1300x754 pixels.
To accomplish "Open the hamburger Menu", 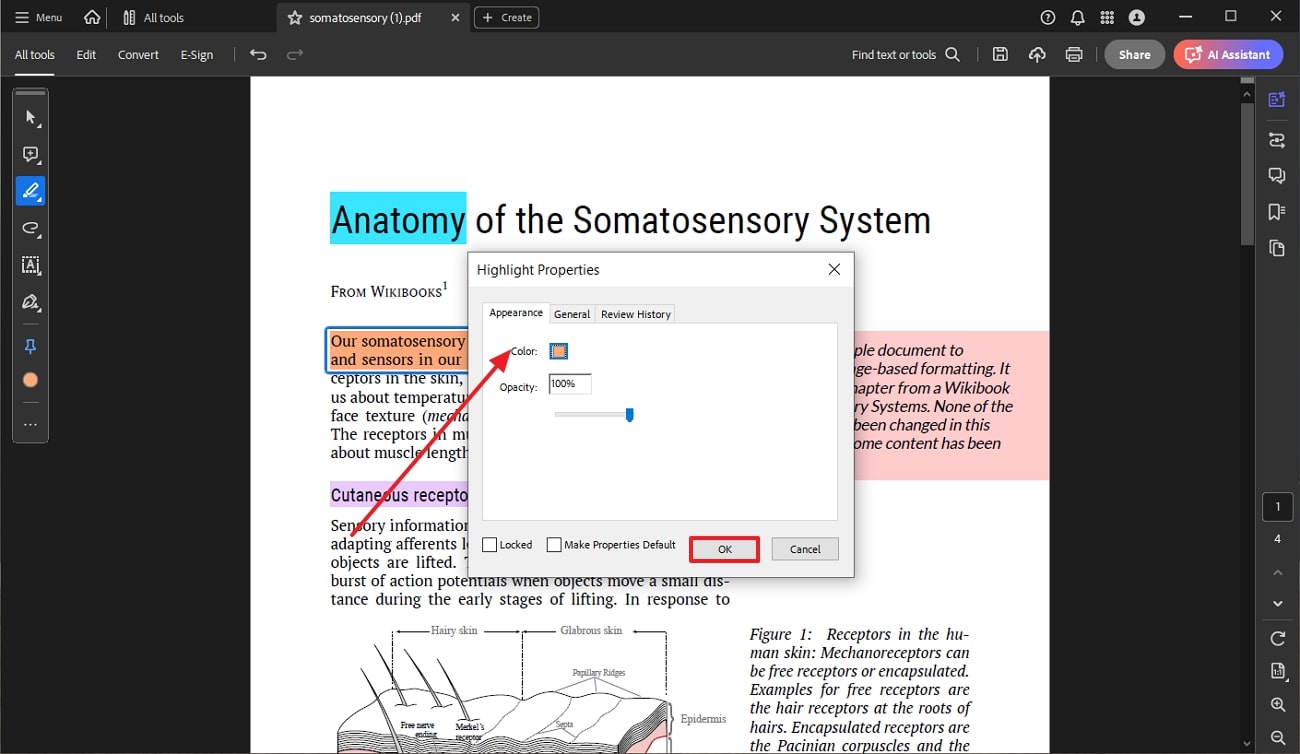I will 38,17.
